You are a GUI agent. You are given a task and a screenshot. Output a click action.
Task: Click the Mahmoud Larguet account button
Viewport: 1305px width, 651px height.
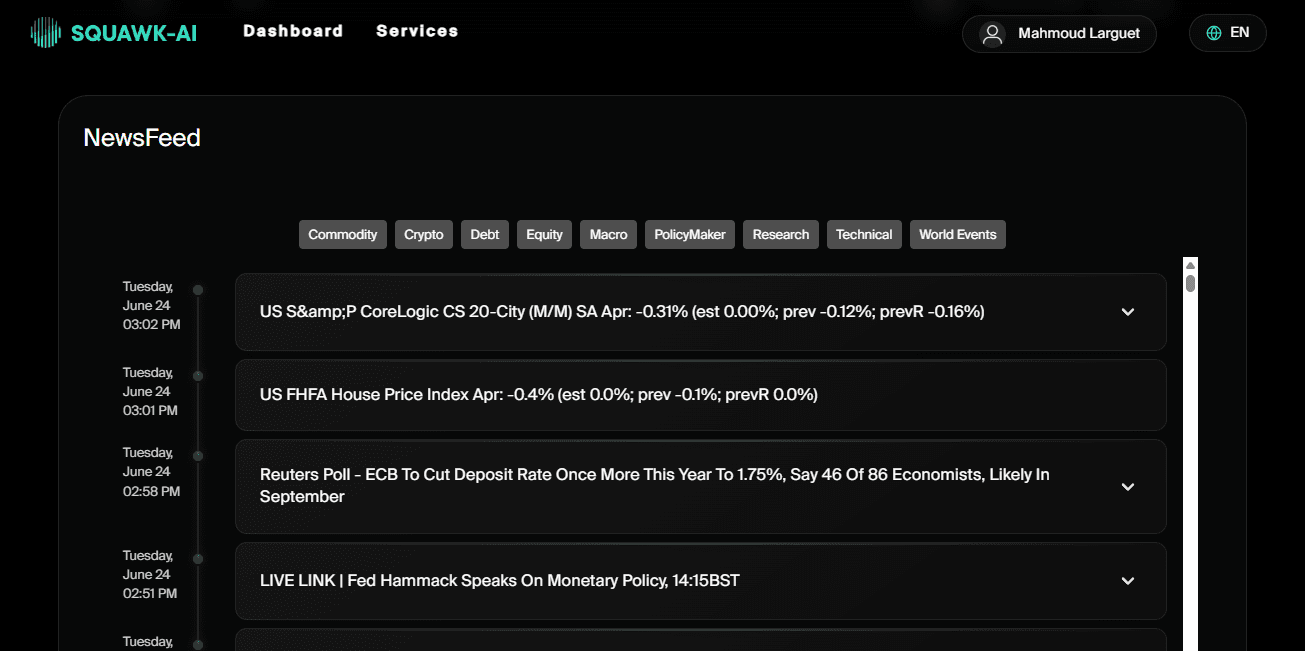1059,33
